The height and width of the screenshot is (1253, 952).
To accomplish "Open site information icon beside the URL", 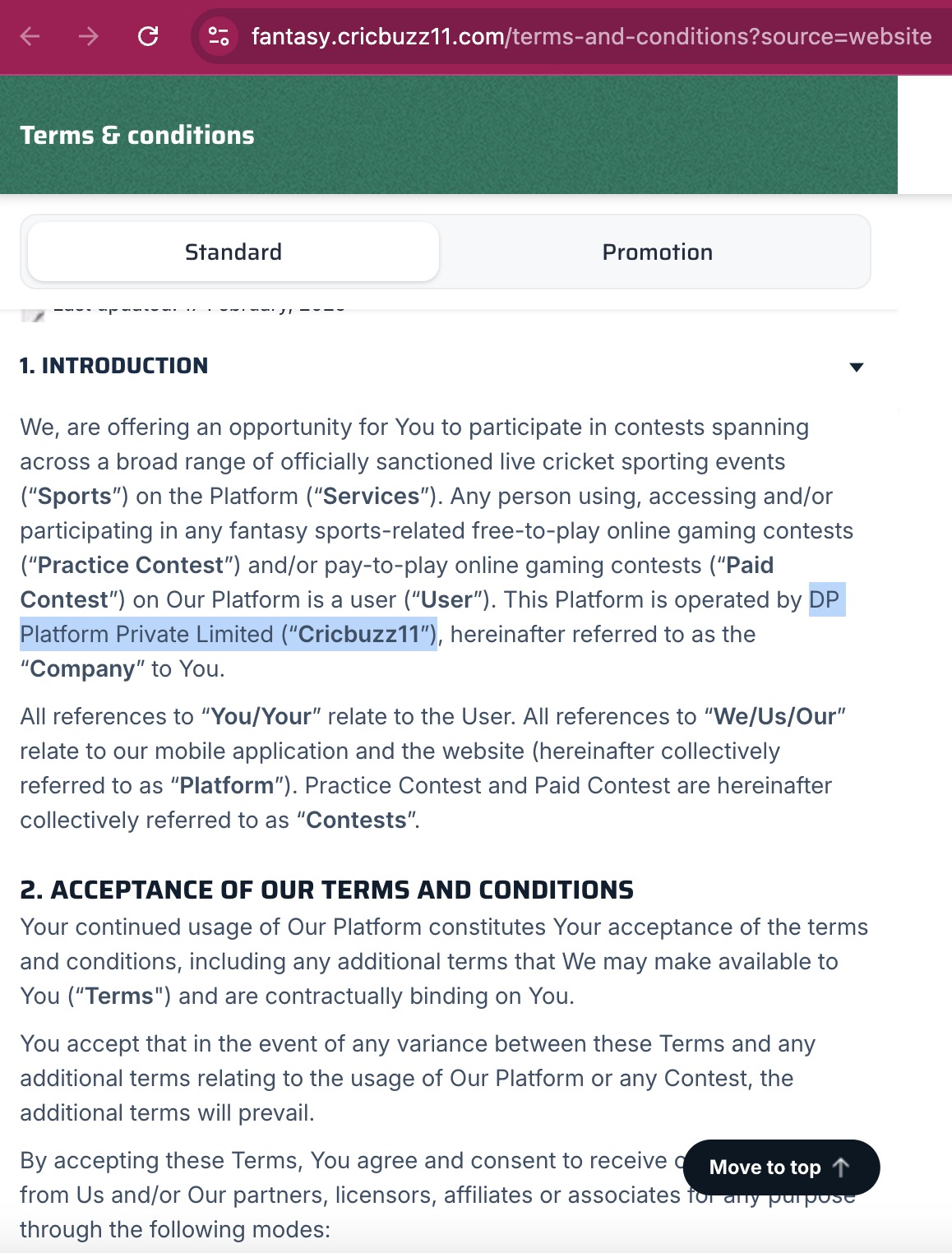I will point(219,36).
